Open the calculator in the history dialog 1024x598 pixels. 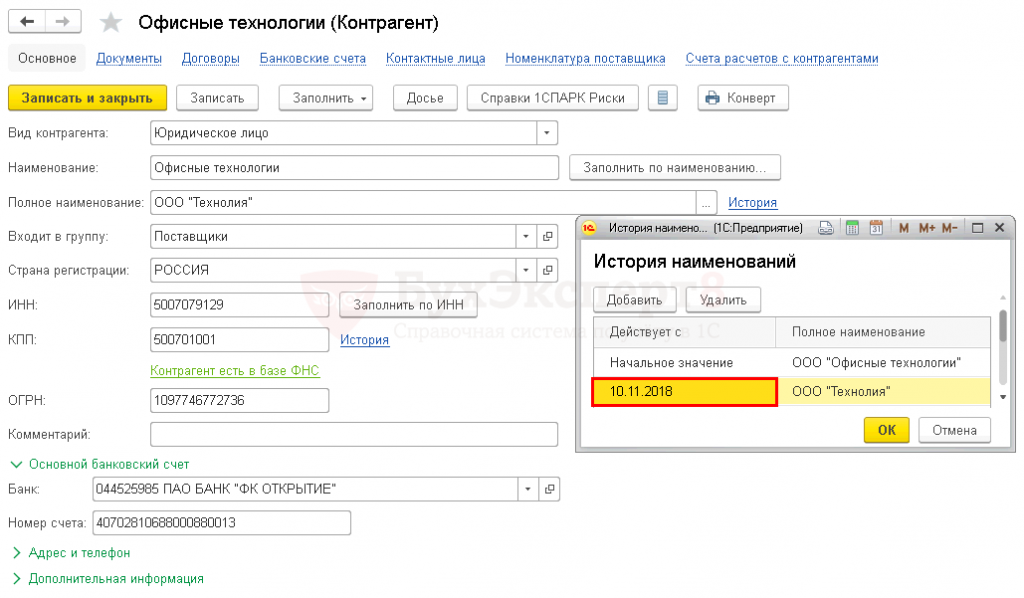(x=852, y=228)
